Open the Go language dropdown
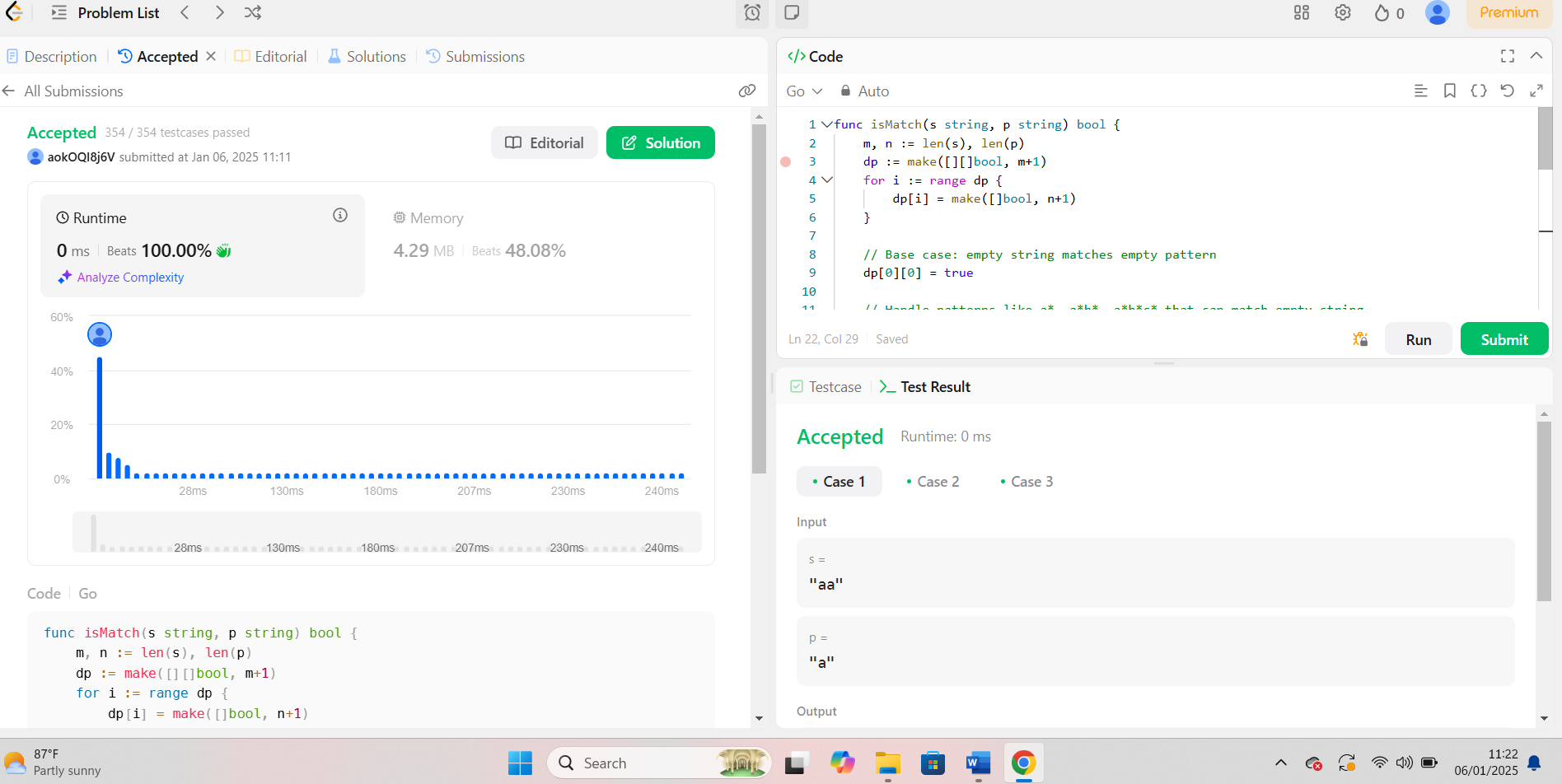 click(x=804, y=91)
